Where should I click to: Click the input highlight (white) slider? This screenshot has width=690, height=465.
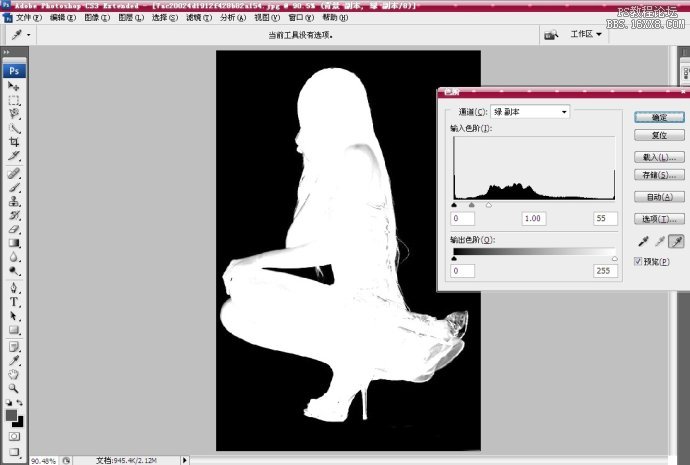click(x=488, y=205)
